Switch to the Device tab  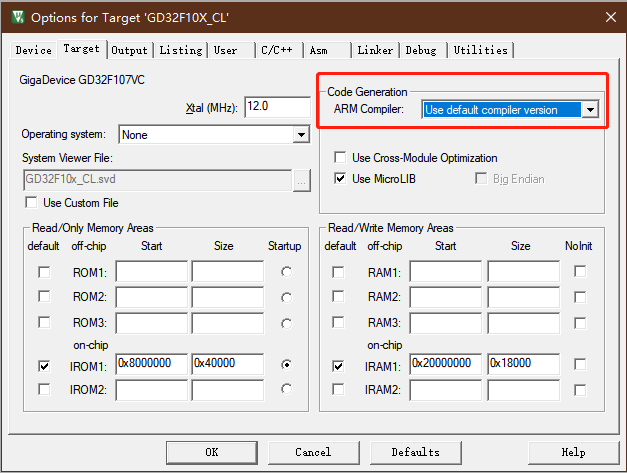34,50
